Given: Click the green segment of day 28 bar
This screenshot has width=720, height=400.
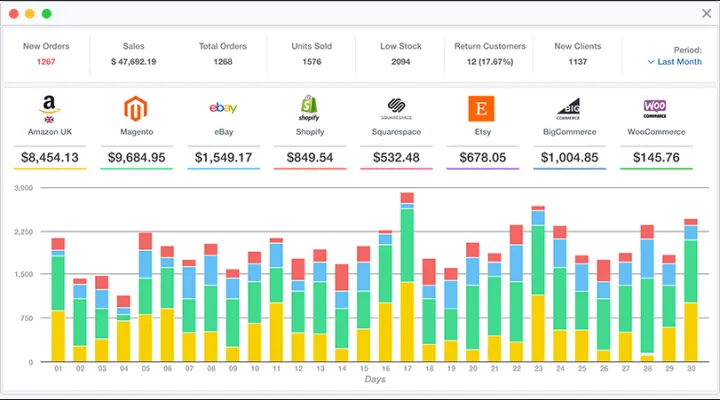Looking at the screenshot, I should click(x=647, y=315).
